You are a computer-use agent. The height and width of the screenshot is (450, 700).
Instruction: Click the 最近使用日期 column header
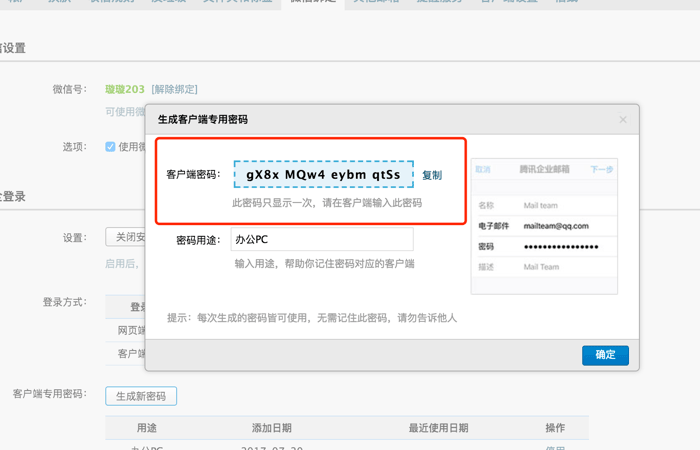438,428
